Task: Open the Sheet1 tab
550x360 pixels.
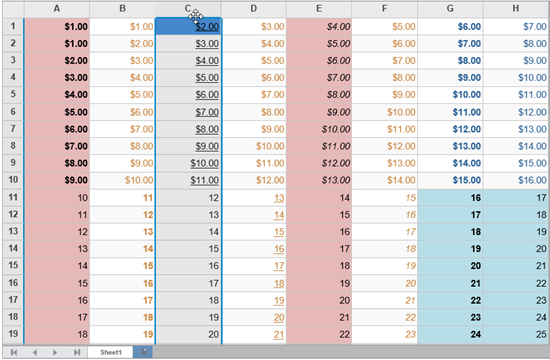Action: 110,352
